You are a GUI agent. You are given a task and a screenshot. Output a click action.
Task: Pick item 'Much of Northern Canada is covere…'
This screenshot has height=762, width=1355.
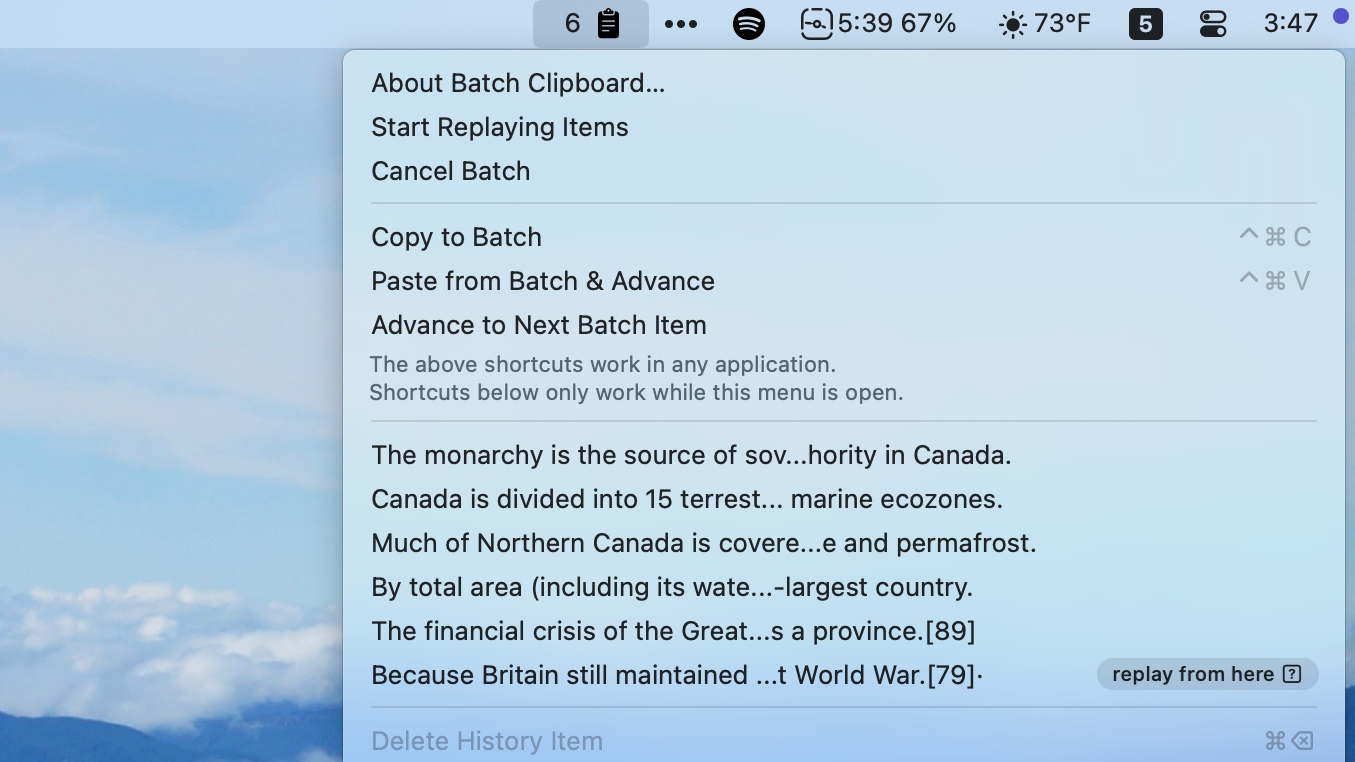point(844,543)
